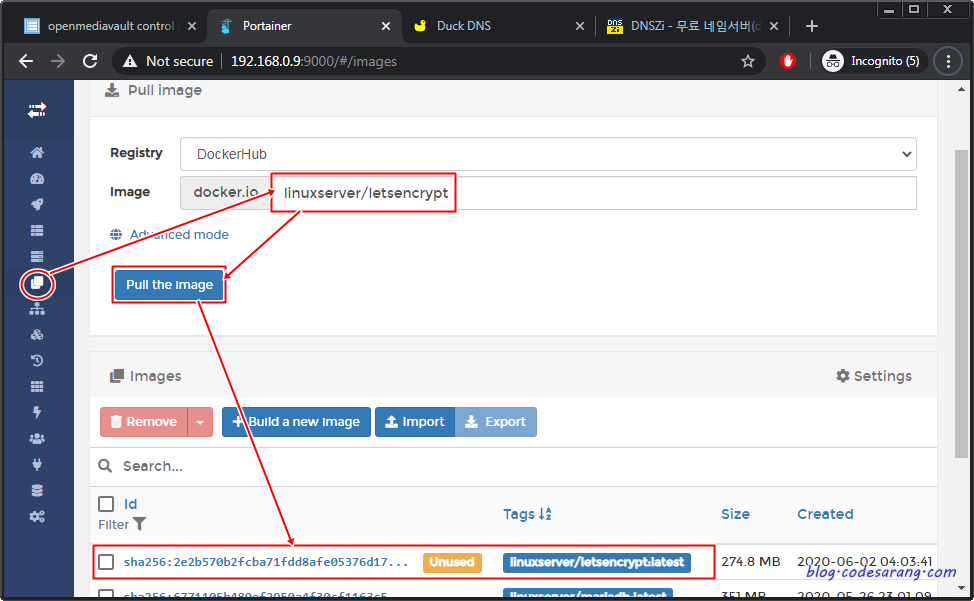Sort images by Size column
974x601 pixels.
[735, 514]
